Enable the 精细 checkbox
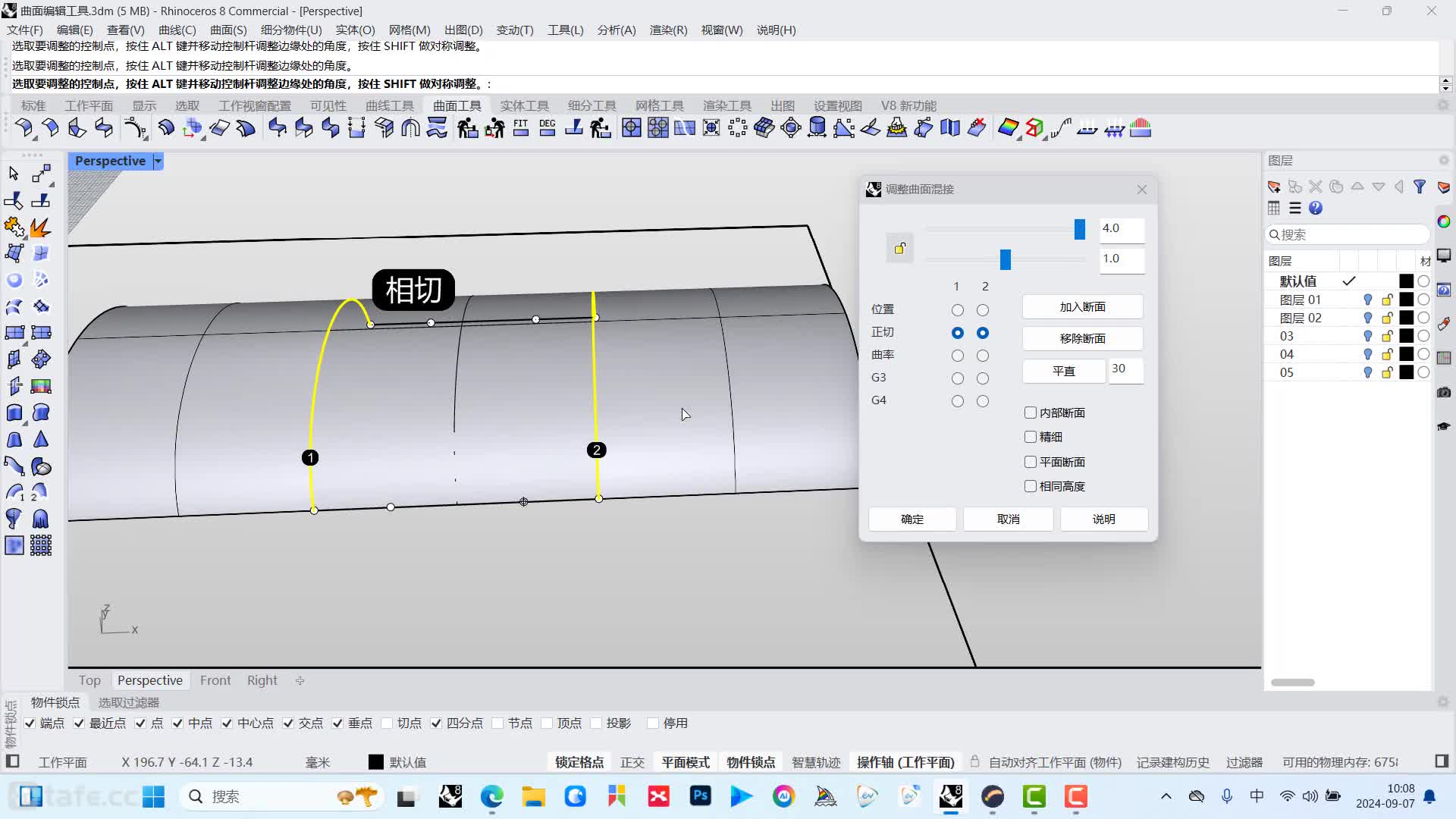 coord(1031,437)
